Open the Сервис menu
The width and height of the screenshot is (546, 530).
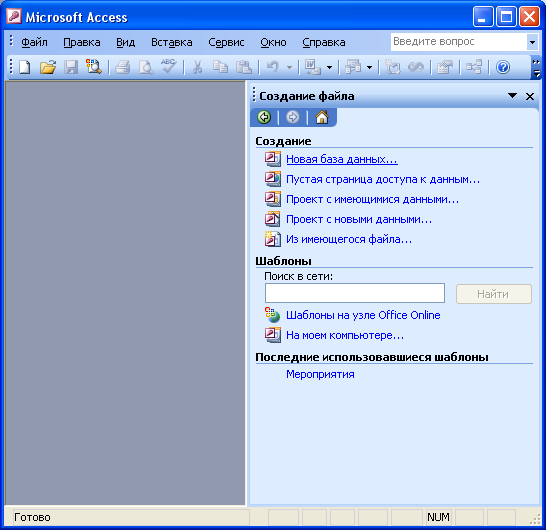tap(226, 42)
